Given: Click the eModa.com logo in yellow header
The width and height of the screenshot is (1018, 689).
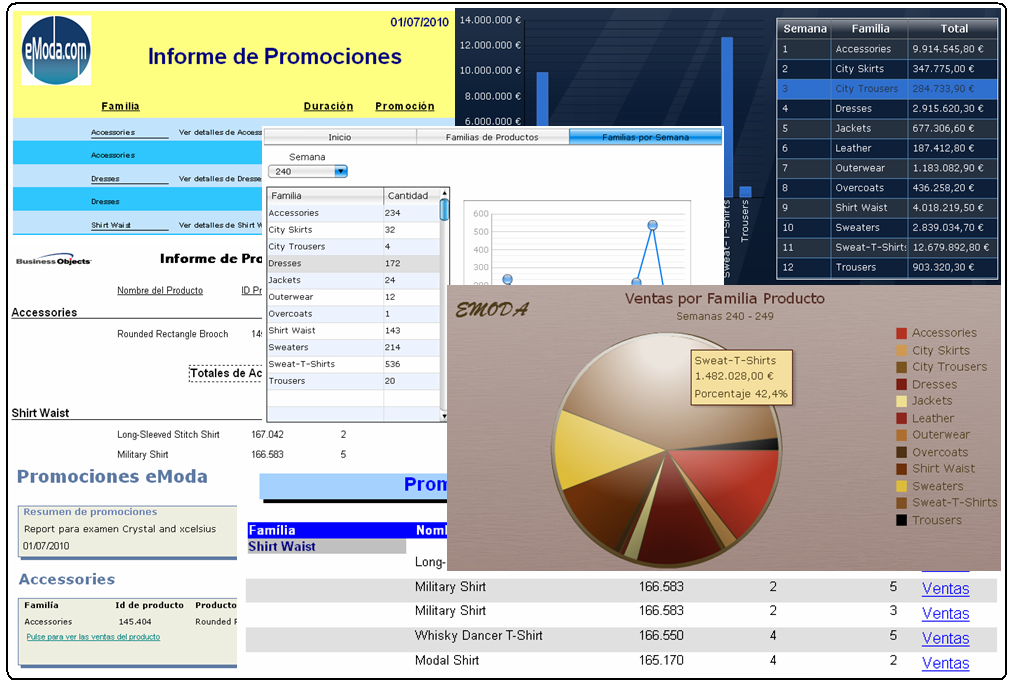Looking at the screenshot, I should (x=56, y=50).
